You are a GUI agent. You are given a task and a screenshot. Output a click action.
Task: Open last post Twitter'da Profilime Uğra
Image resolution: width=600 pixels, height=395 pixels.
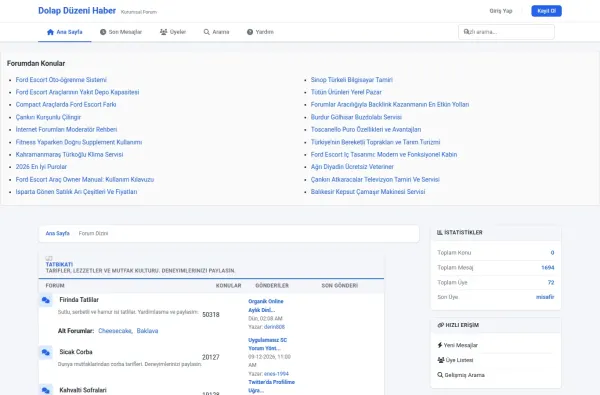(x=271, y=386)
